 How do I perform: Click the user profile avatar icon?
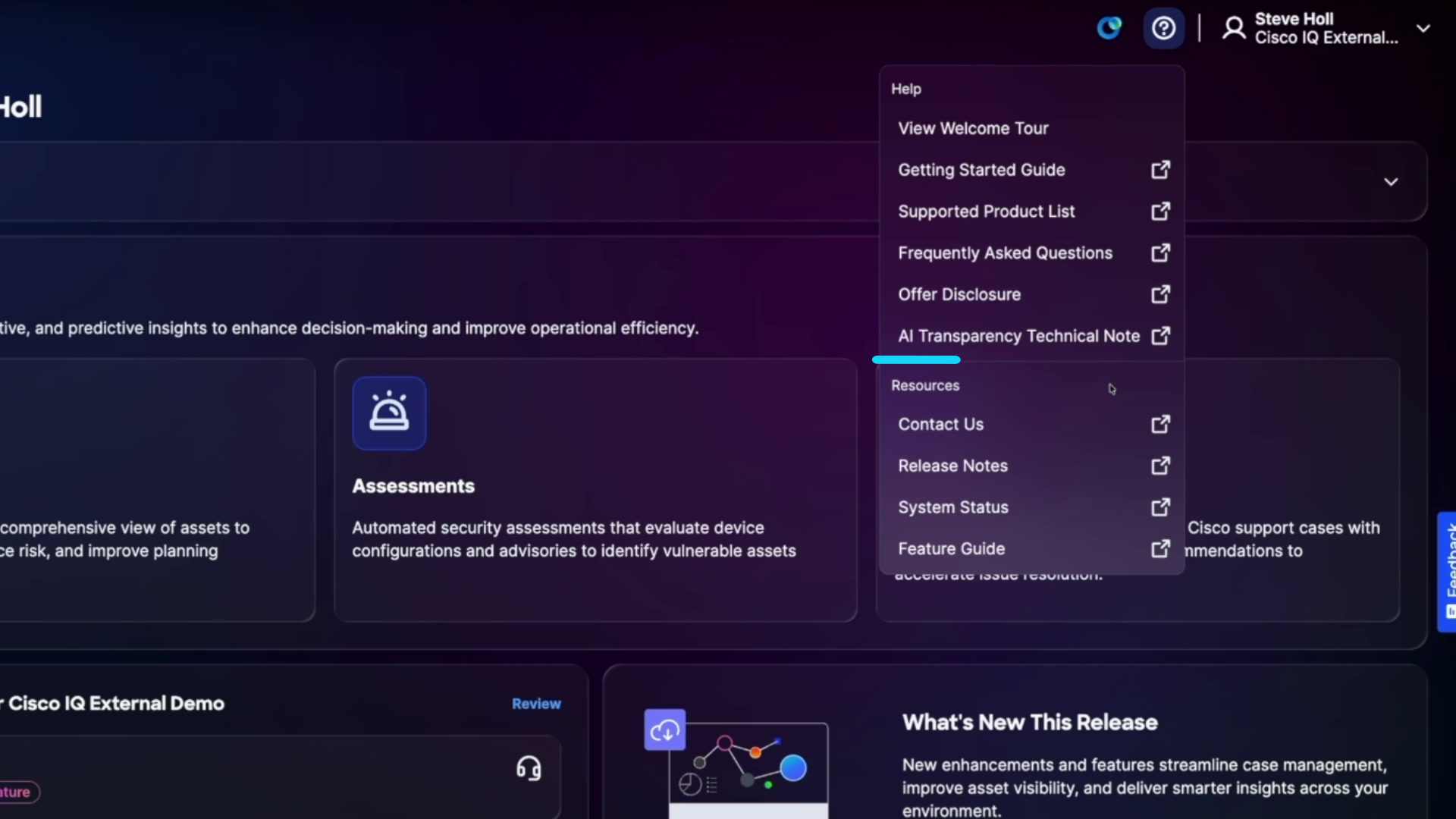click(x=1234, y=29)
